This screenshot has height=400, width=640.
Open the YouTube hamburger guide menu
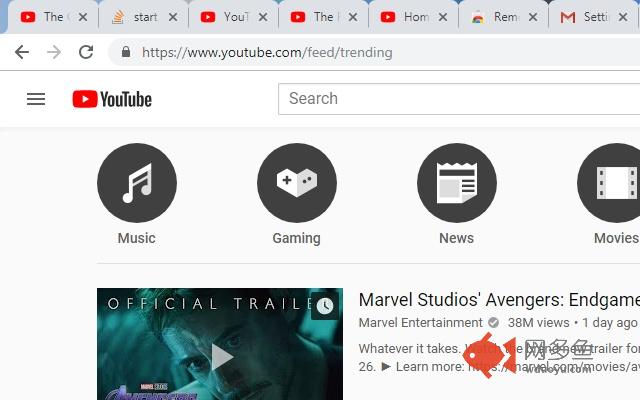click(36, 99)
